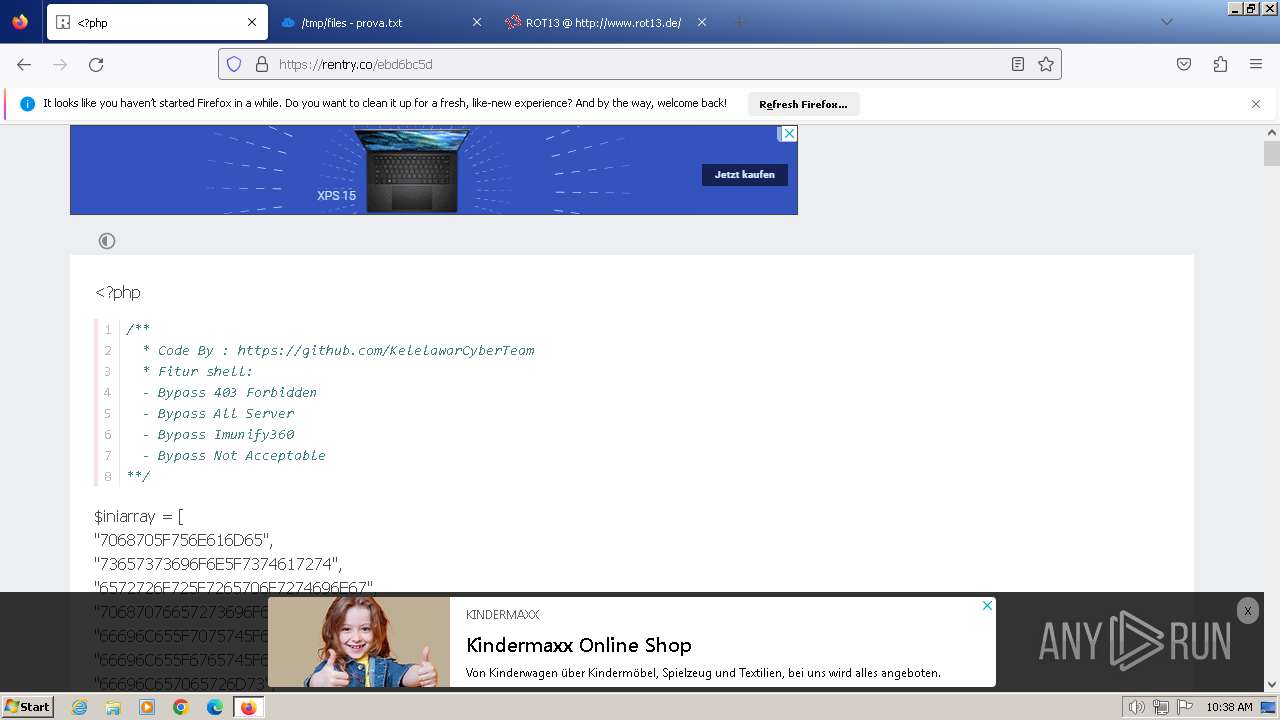Open the Extensions menu
This screenshot has height=720, width=1280.
point(1220,64)
